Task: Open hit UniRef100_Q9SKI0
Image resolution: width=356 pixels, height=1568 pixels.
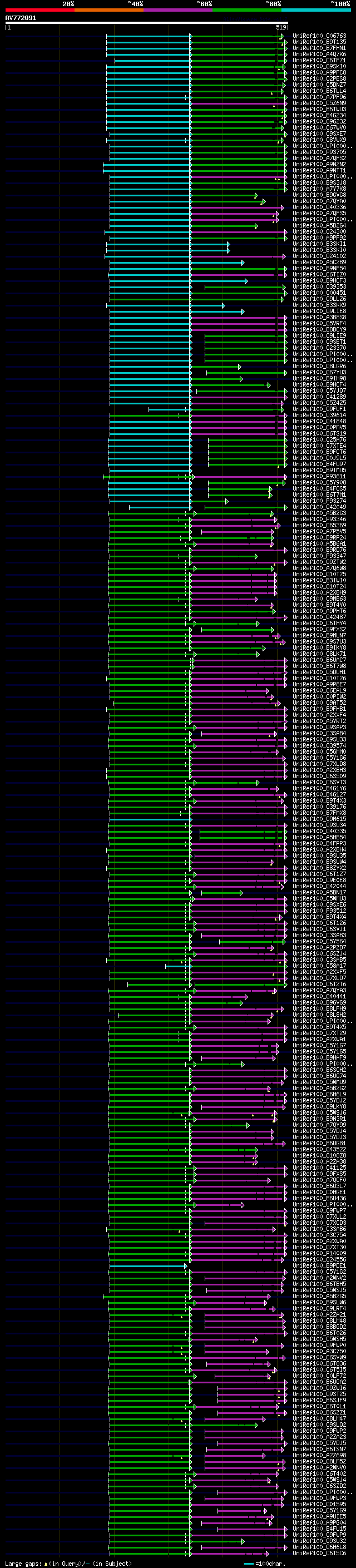Action: click(319, 66)
